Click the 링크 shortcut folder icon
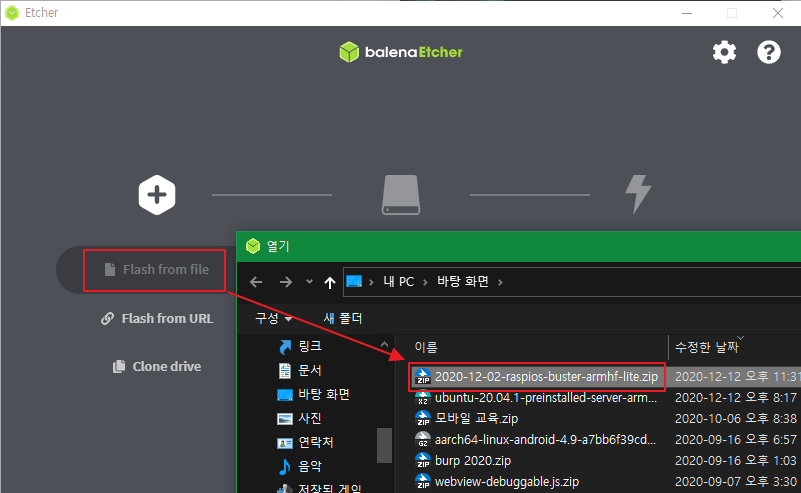 (x=285, y=347)
